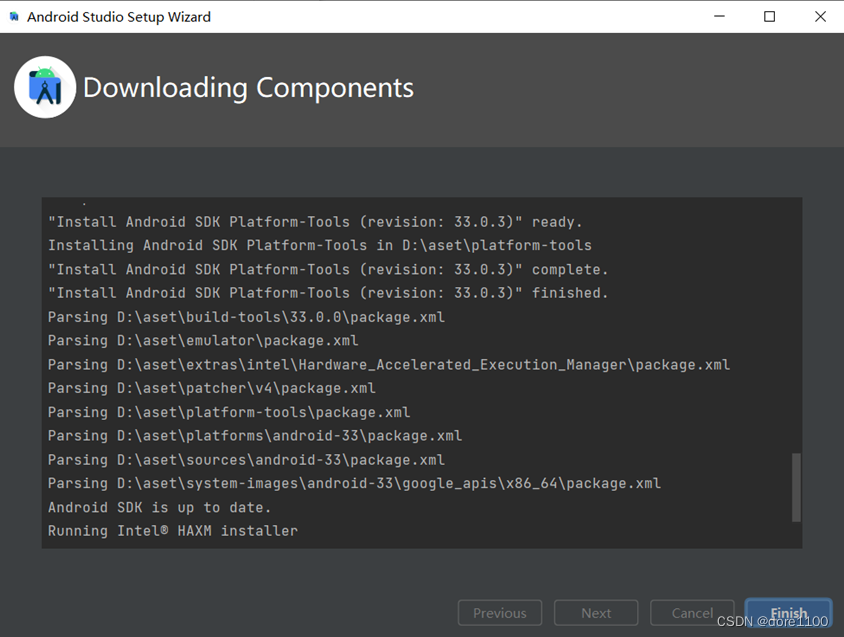Click the disabled Next button

click(x=596, y=613)
